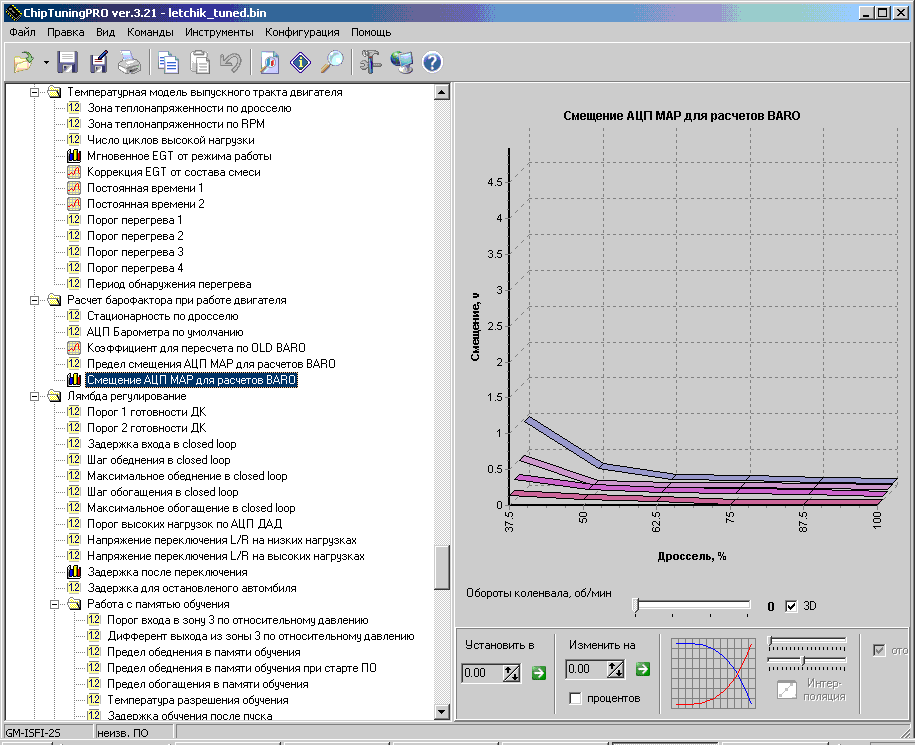Click the open file folder icon
The height and width of the screenshot is (745, 915).
click(x=22, y=63)
